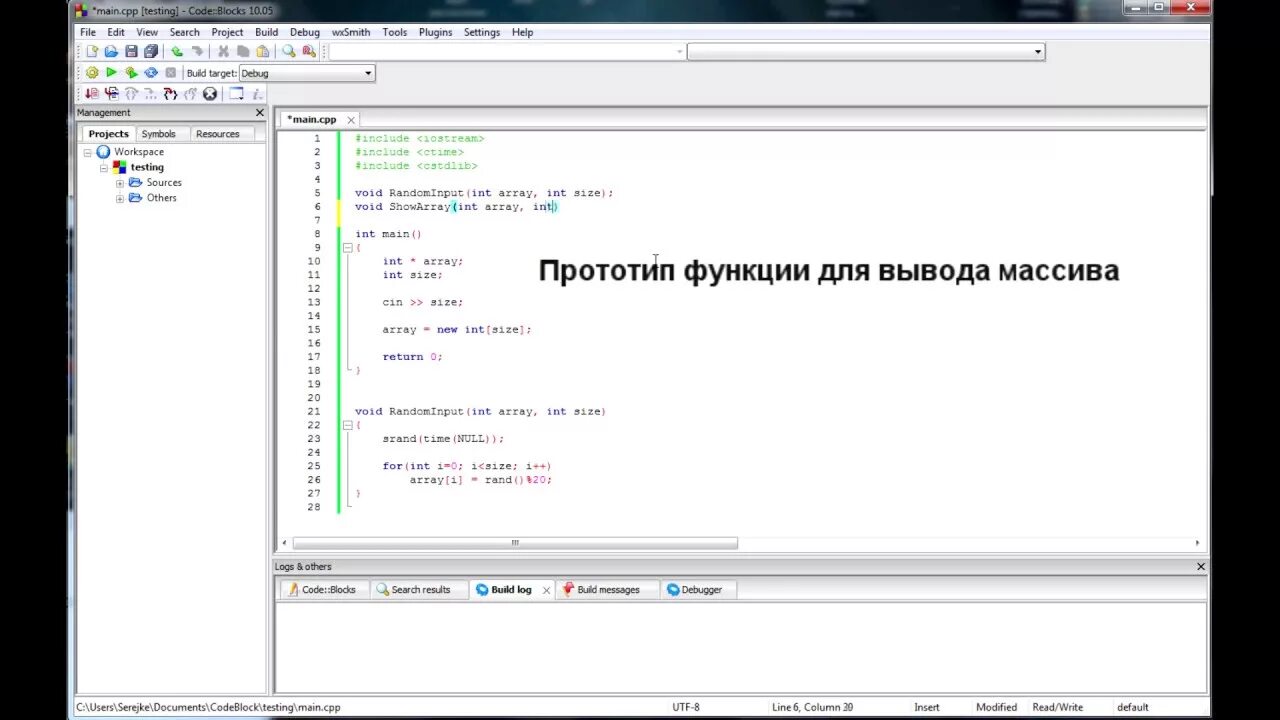Image resolution: width=1280 pixels, height=720 pixels.
Task: Collapse the Workspace tree node
Action: 88,152
